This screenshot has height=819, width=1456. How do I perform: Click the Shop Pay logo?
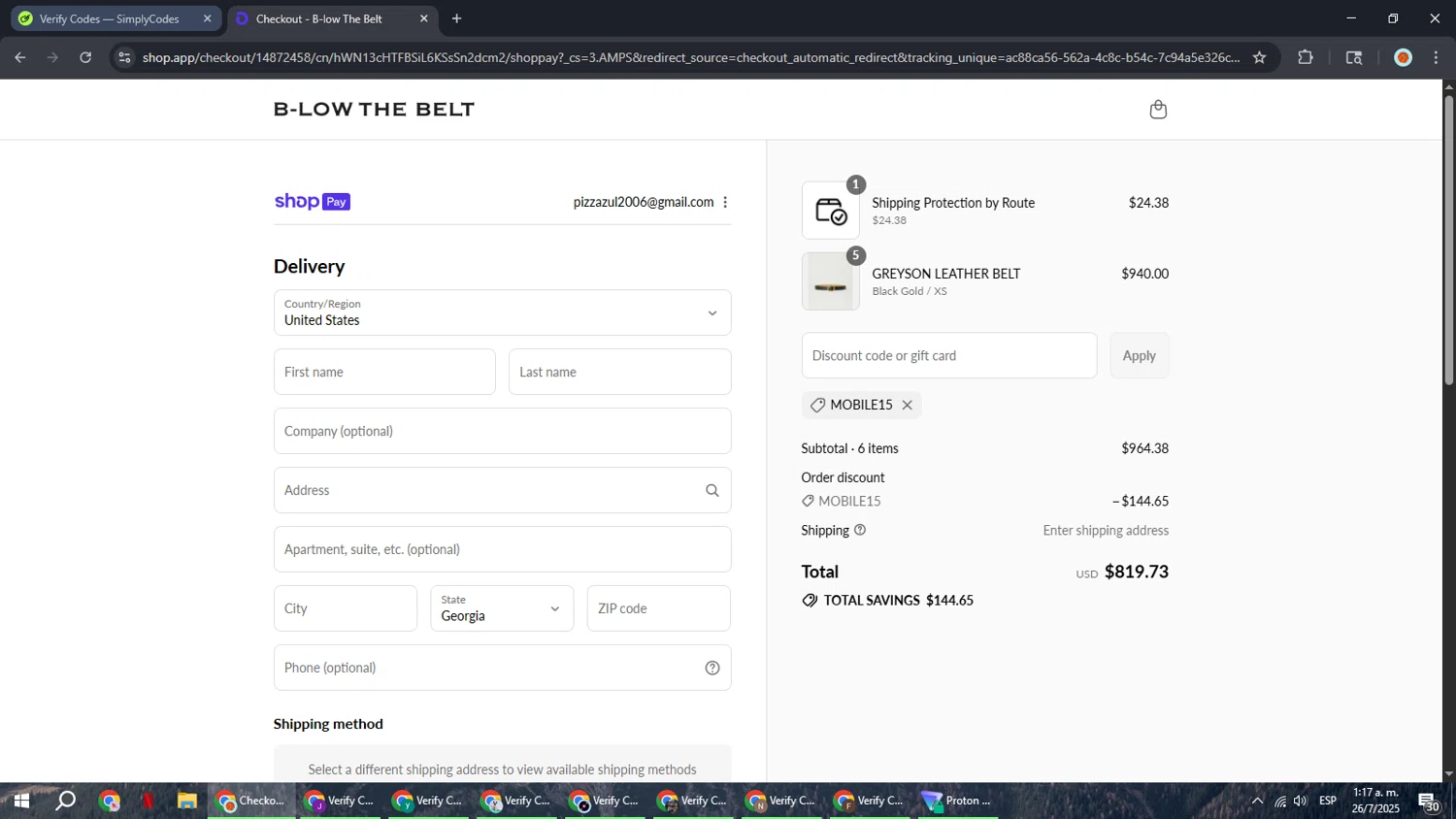(x=312, y=201)
